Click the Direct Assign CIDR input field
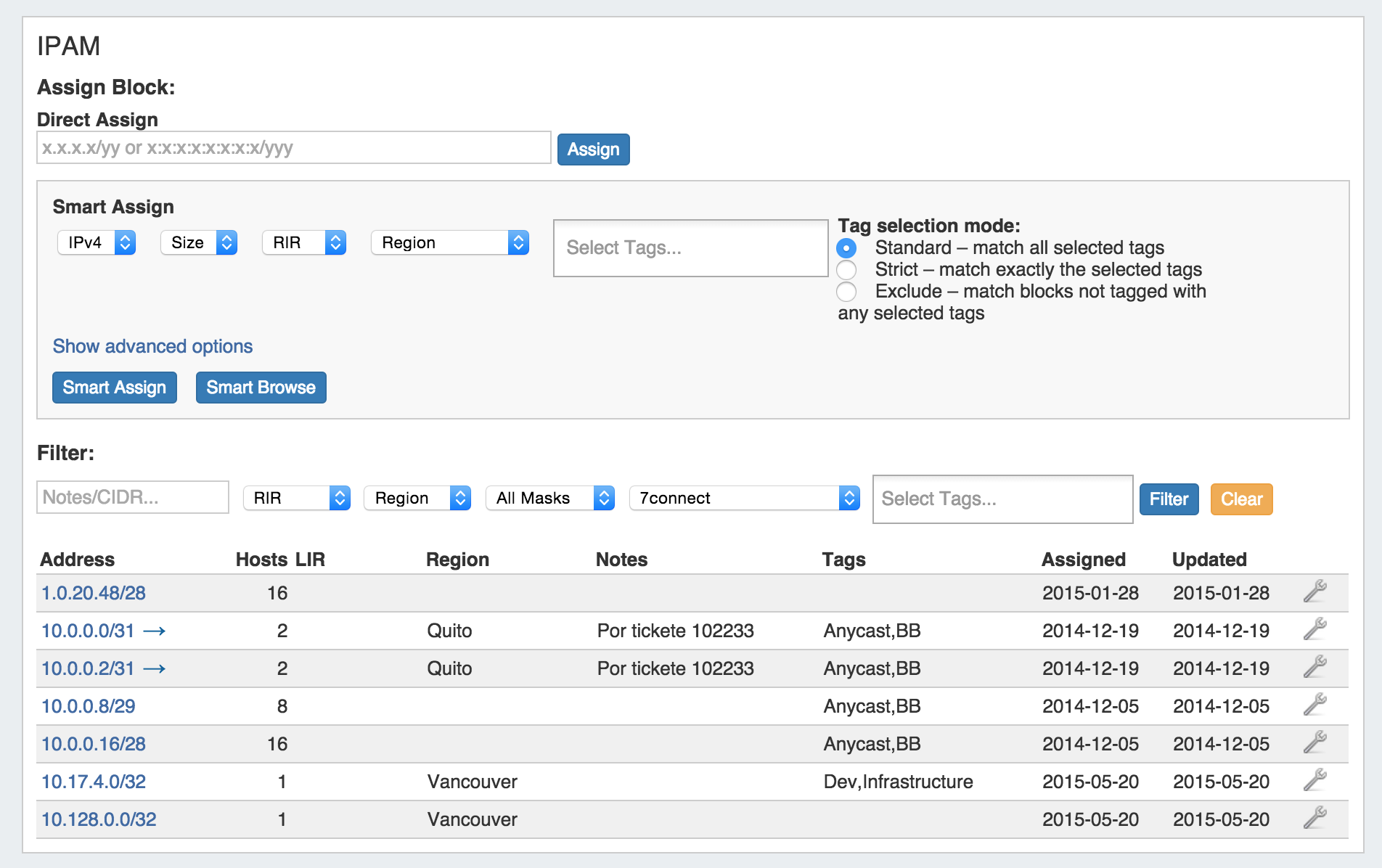1382x868 pixels. point(294,148)
